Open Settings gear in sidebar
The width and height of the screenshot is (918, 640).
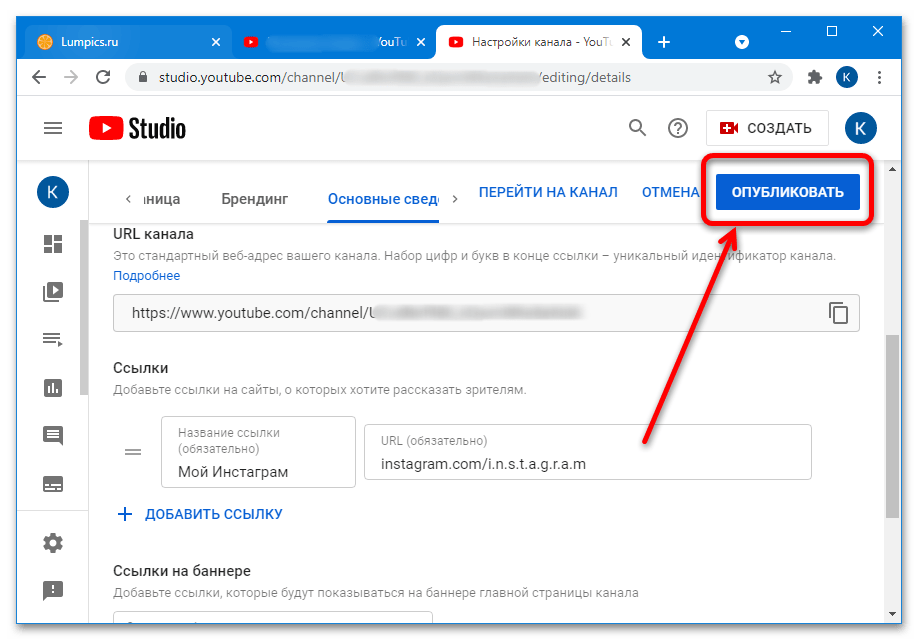53,543
